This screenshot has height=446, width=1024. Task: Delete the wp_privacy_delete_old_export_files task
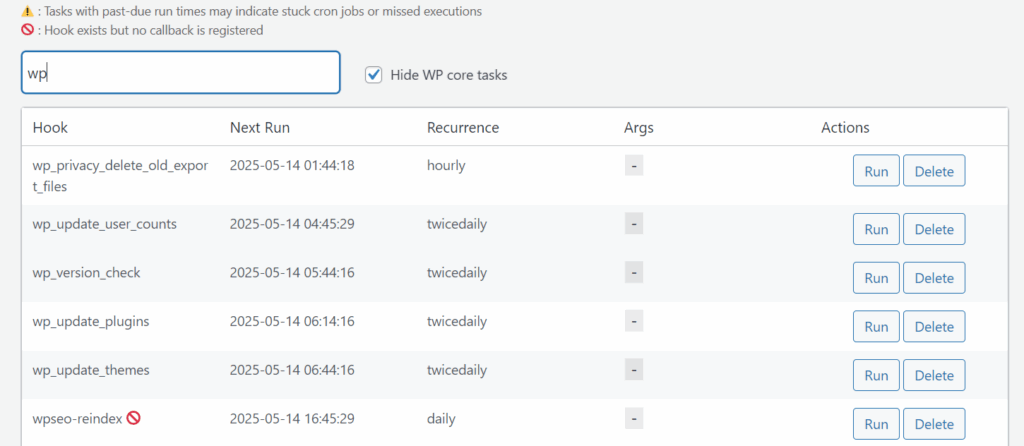(x=934, y=171)
